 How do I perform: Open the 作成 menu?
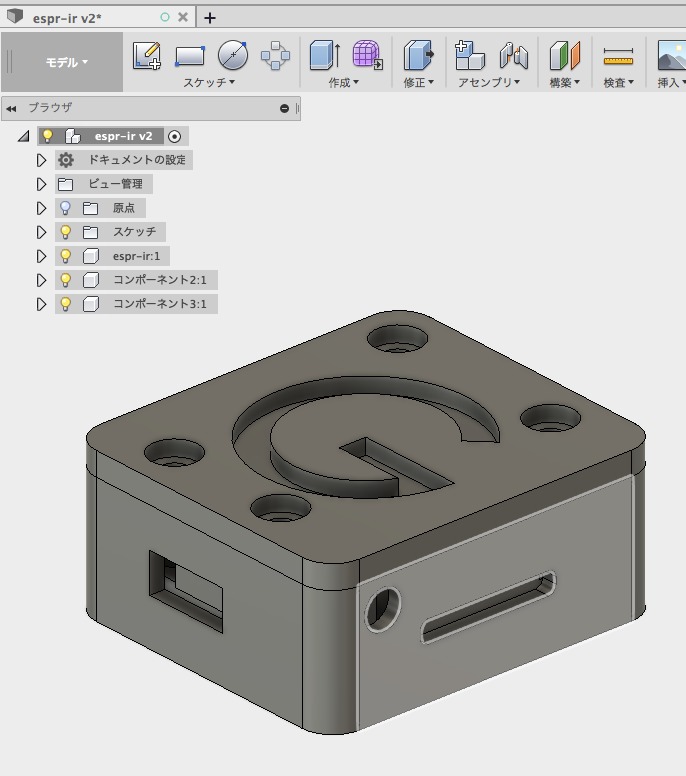click(x=343, y=83)
